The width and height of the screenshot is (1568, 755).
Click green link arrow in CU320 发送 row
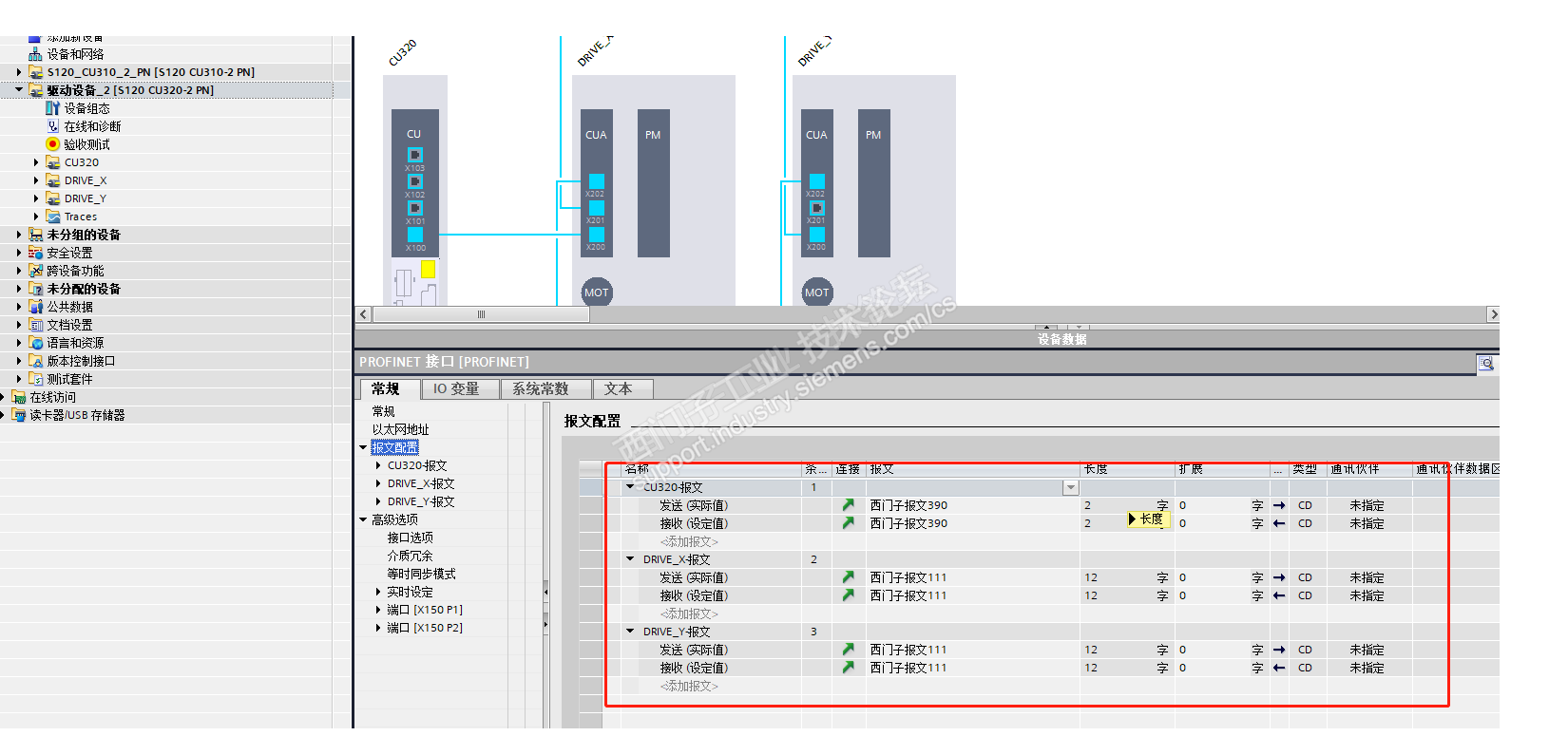(x=848, y=505)
